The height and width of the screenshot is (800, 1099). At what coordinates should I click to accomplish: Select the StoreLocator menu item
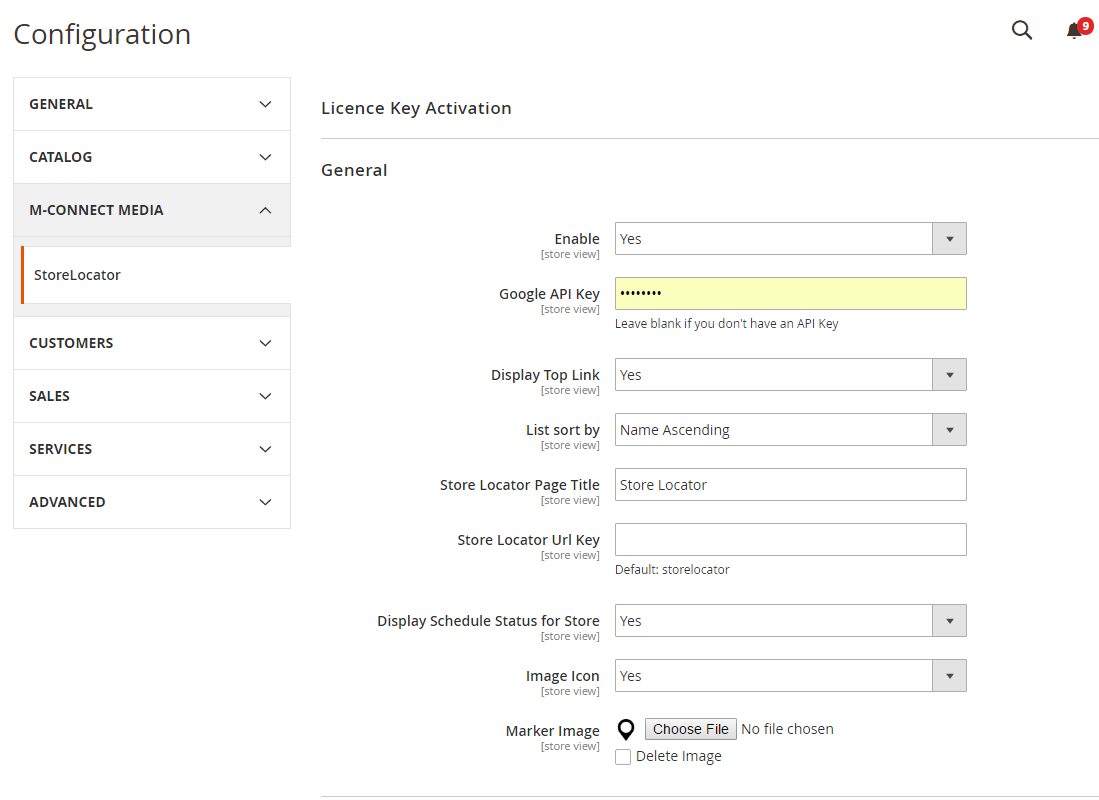pos(78,275)
